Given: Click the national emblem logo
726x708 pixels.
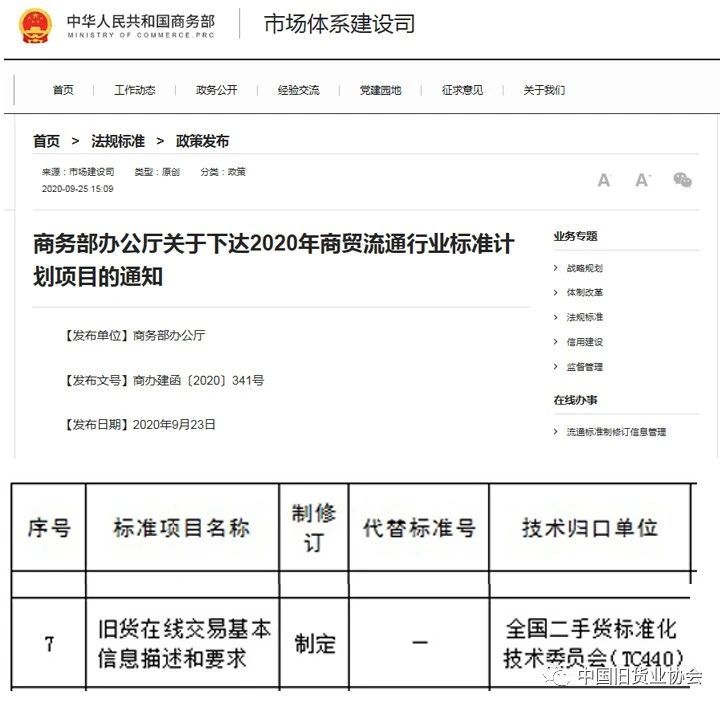Looking at the screenshot, I should pyautogui.click(x=35, y=25).
